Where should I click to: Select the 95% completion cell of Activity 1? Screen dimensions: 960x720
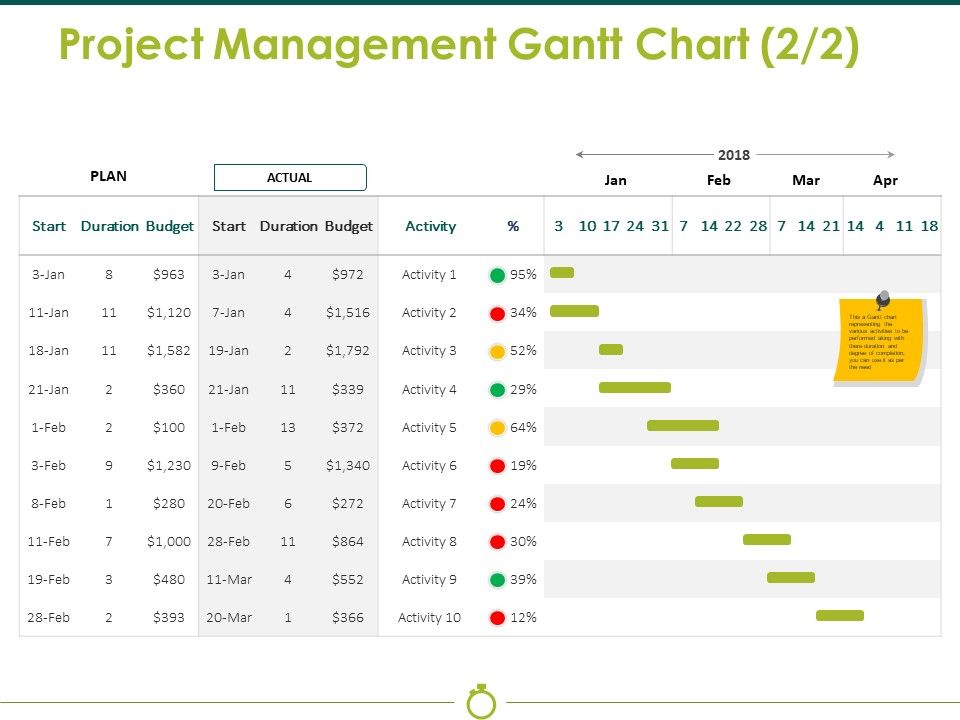pos(524,273)
